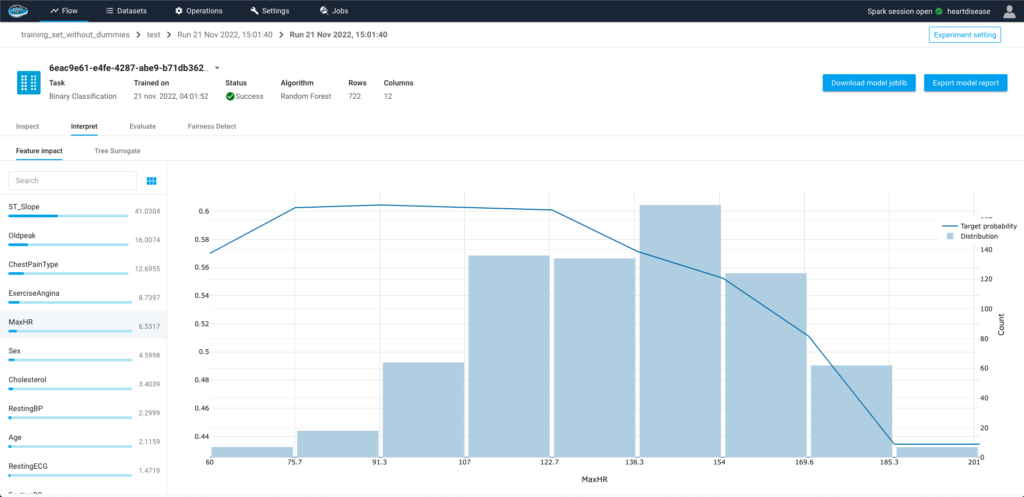
Task: Go to the test breadcrumb
Action: [153, 35]
